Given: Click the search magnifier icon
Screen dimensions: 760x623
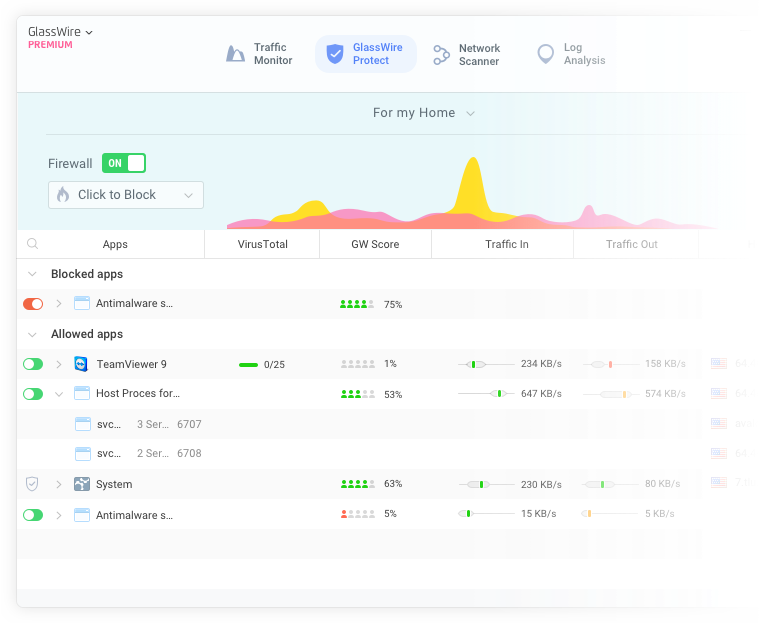Looking at the screenshot, I should 32,243.
